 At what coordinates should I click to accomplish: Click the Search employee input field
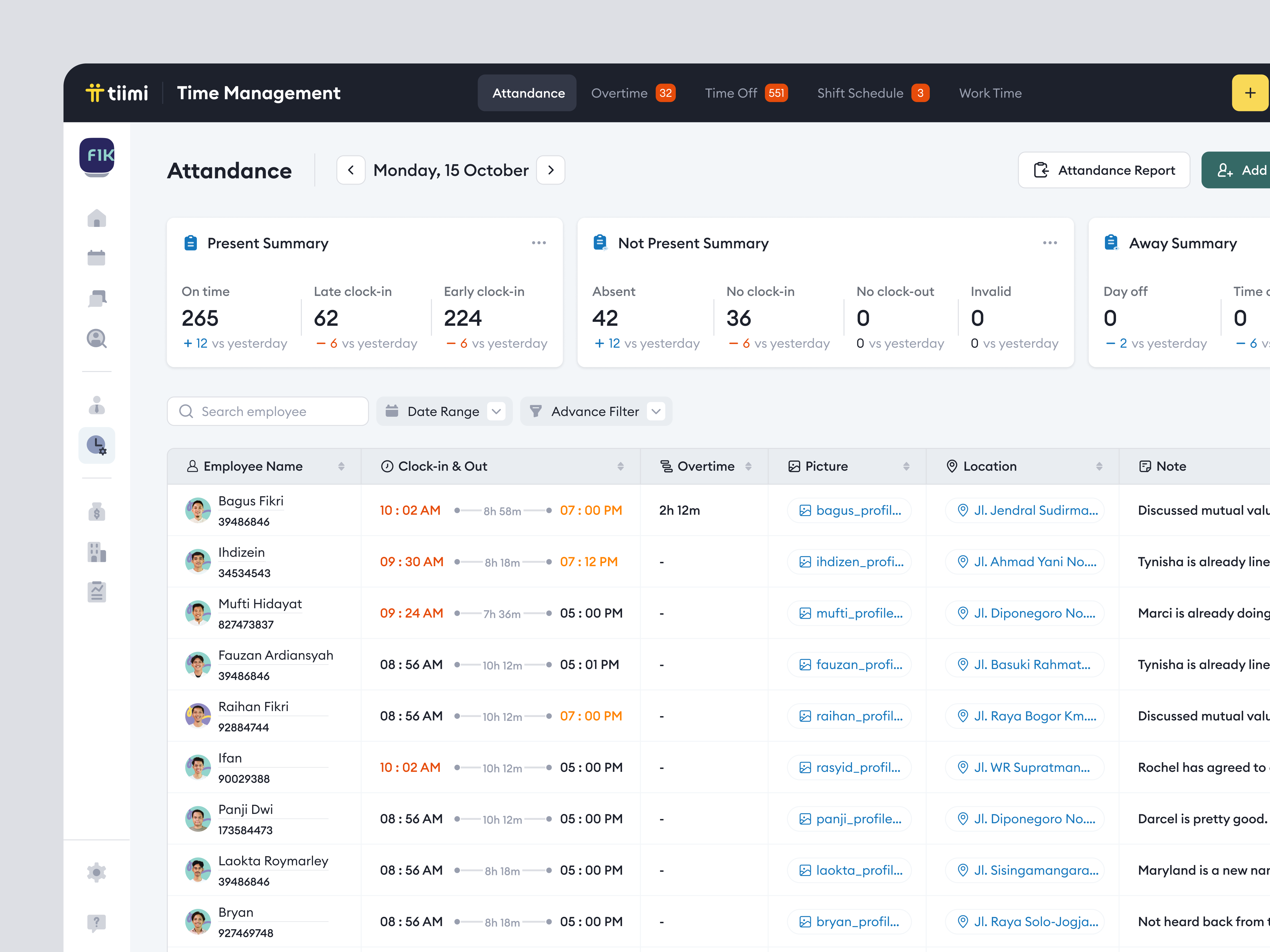point(267,411)
